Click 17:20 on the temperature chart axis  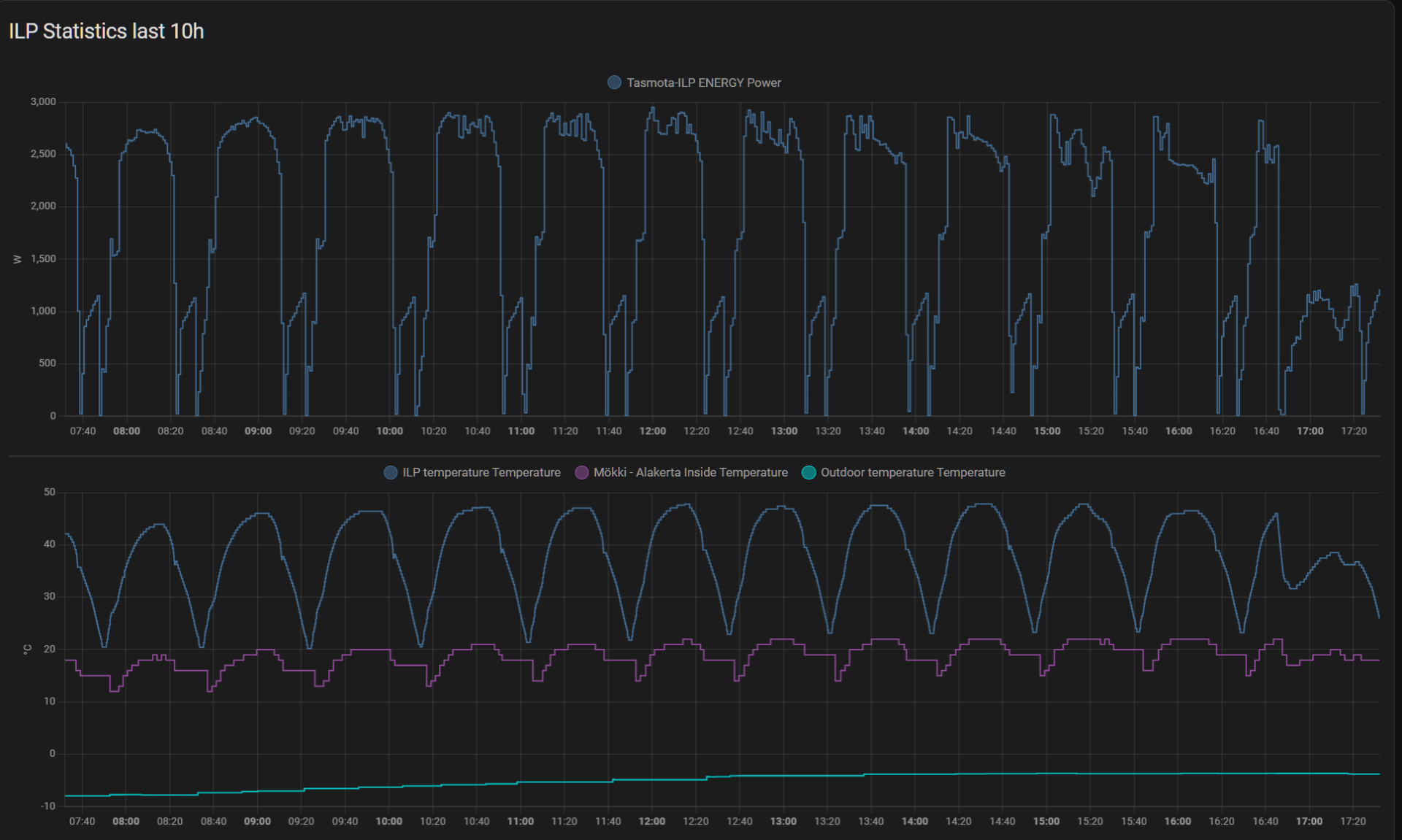[x=1352, y=821]
